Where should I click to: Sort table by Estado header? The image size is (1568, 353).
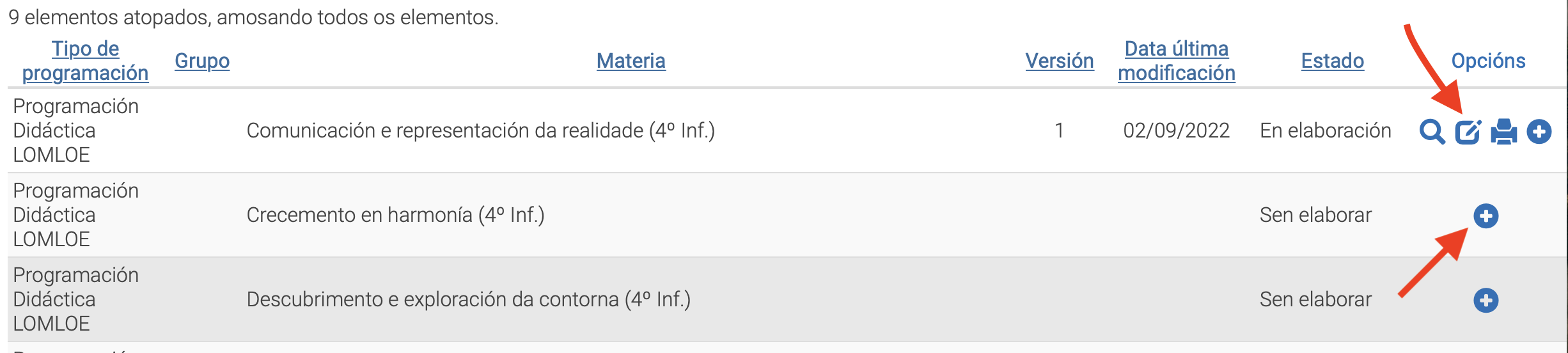(1333, 61)
